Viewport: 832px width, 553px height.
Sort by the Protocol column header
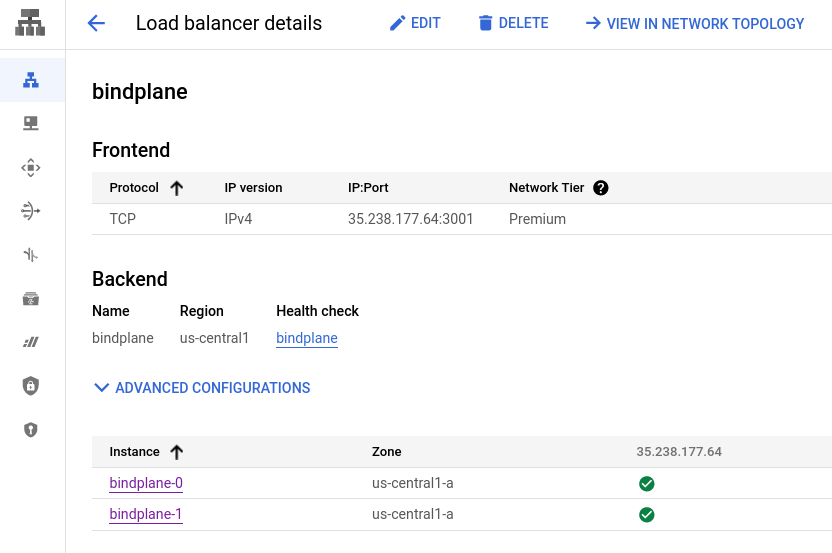(x=134, y=188)
